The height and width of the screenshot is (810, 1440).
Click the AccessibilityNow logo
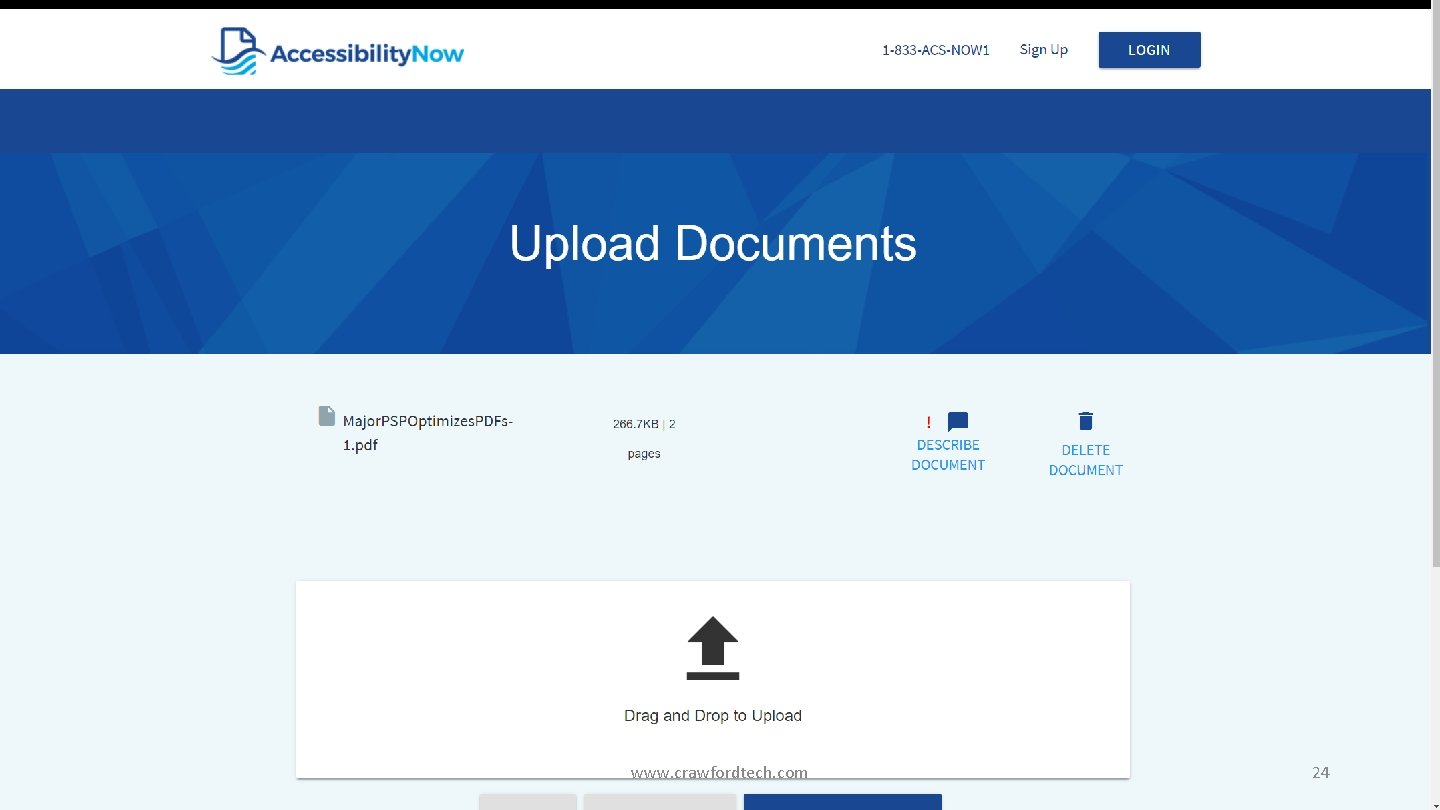pos(338,51)
